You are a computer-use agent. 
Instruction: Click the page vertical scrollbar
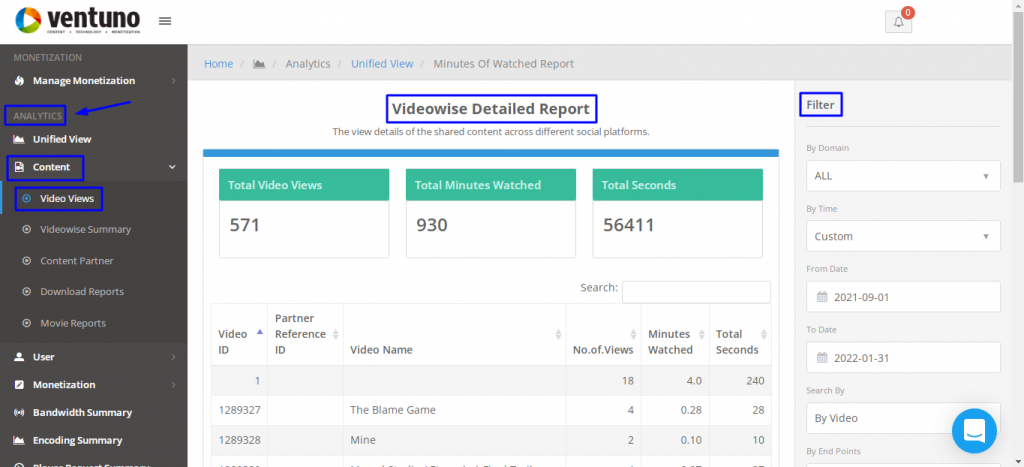(1018, 98)
